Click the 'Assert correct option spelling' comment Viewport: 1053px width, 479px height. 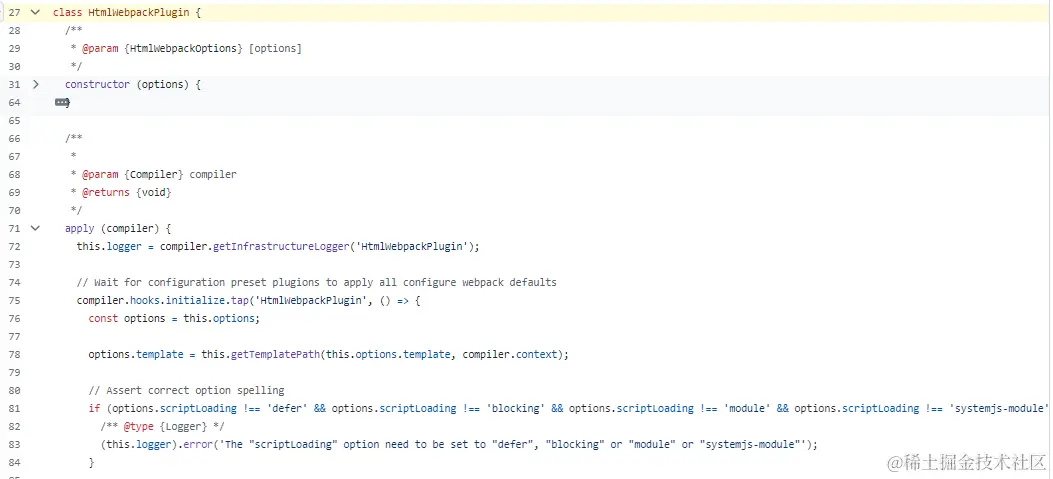click(187, 390)
